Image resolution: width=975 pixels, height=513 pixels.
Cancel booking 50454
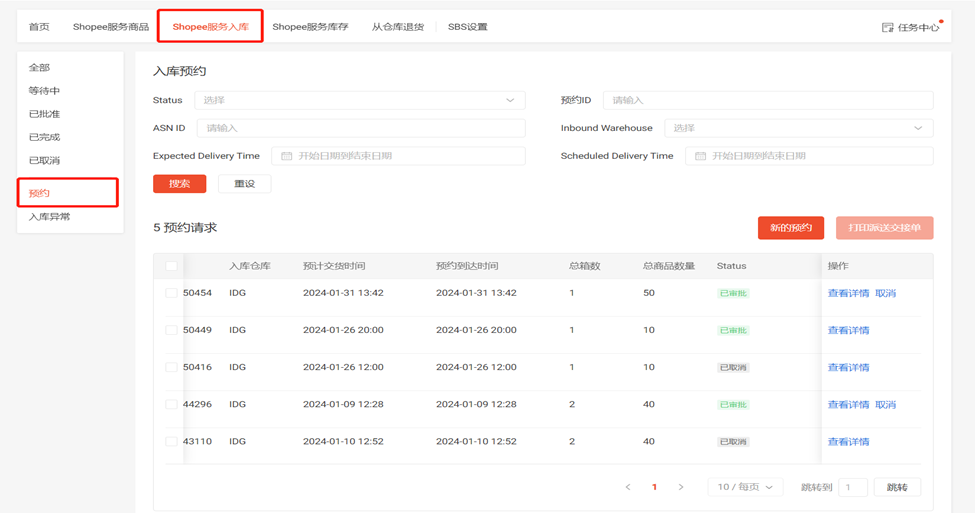885,293
